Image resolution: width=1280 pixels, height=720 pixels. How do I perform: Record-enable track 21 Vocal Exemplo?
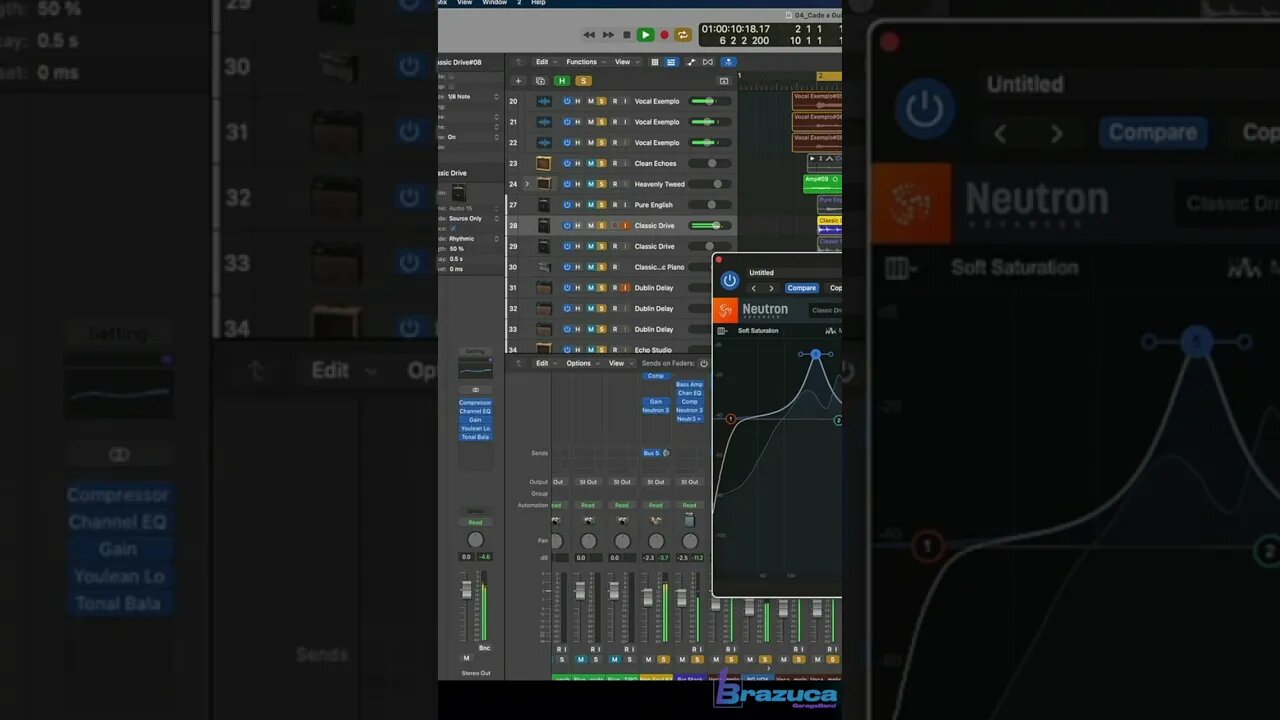click(614, 122)
